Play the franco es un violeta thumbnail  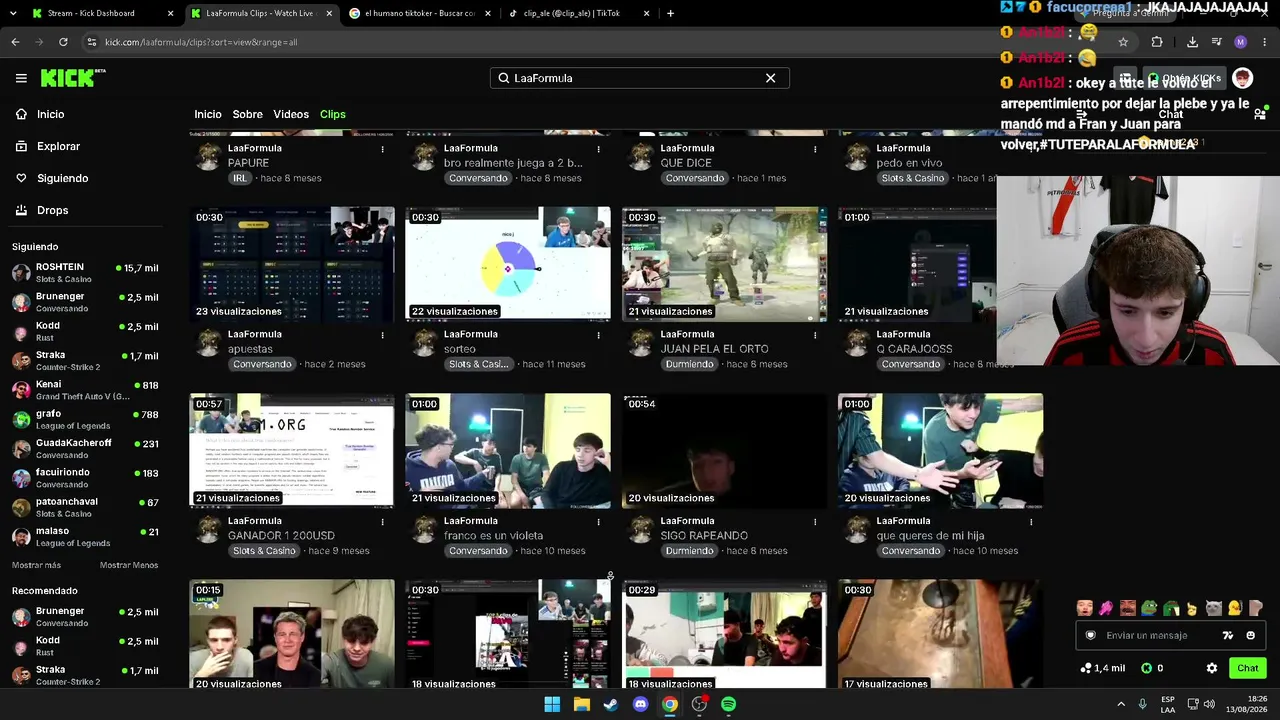pos(508,450)
